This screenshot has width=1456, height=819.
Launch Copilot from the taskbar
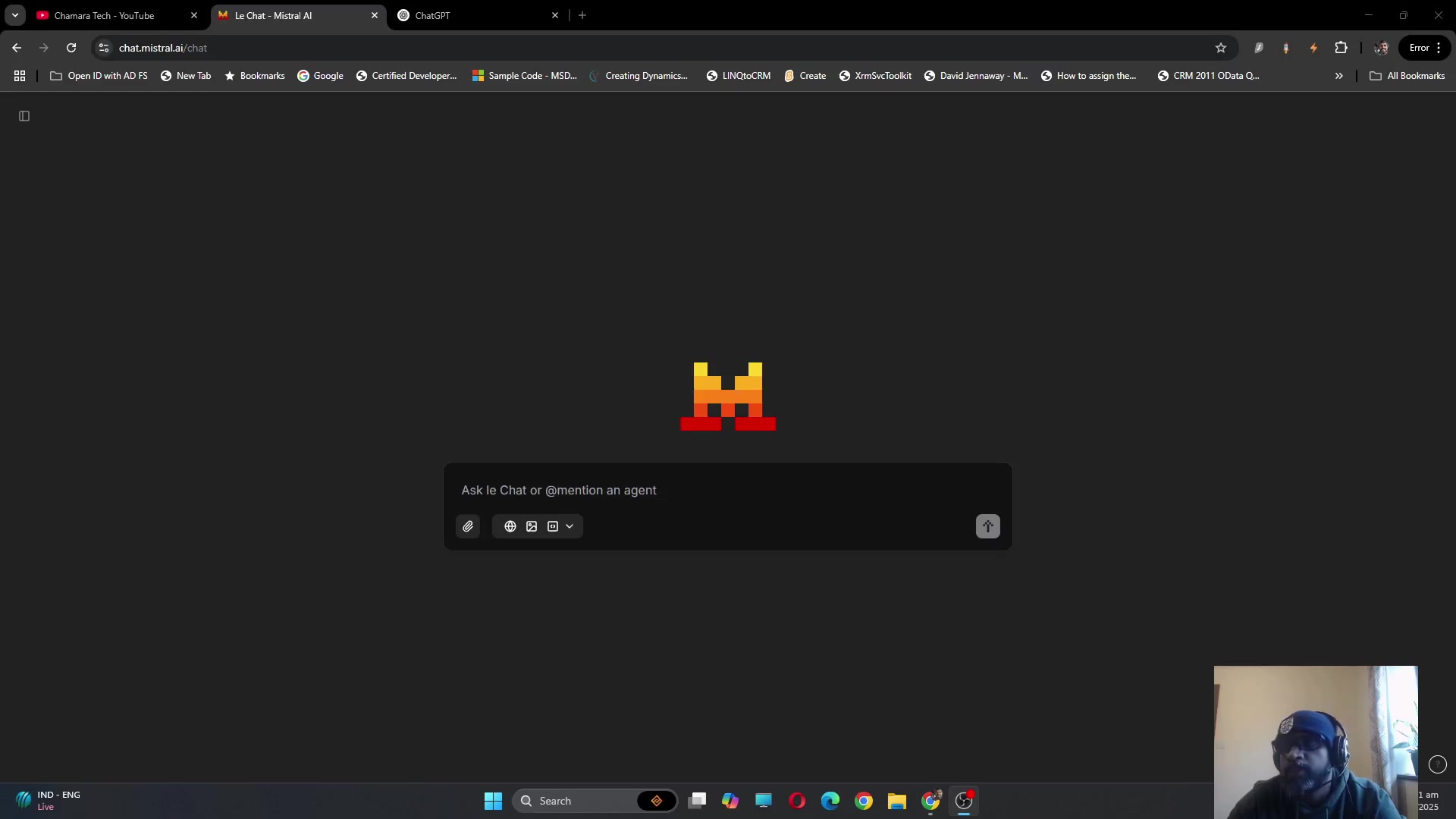(730, 801)
